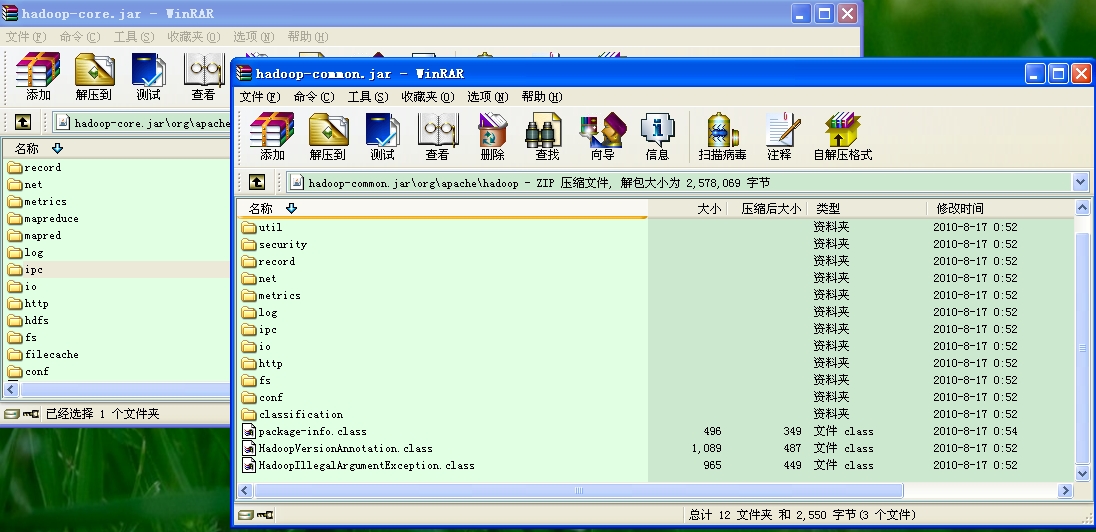Click key icon in hadoop-core status bar
Image resolution: width=1096 pixels, height=532 pixels.
coord(31,414)
